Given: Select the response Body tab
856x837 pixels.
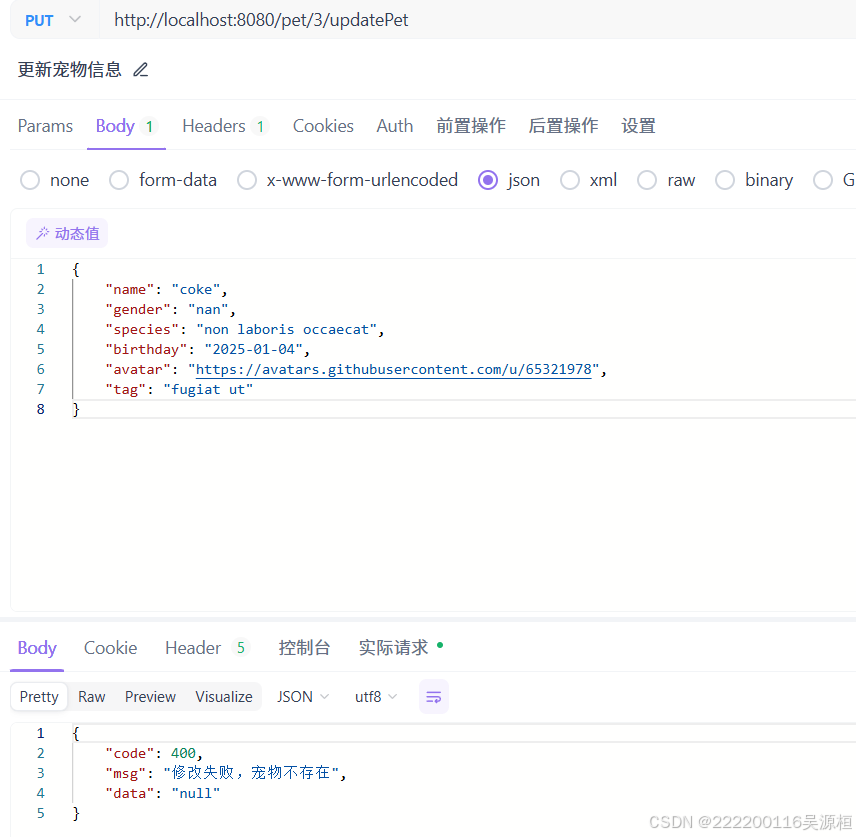Looking at the screenshot, I should tap(37, 648).
